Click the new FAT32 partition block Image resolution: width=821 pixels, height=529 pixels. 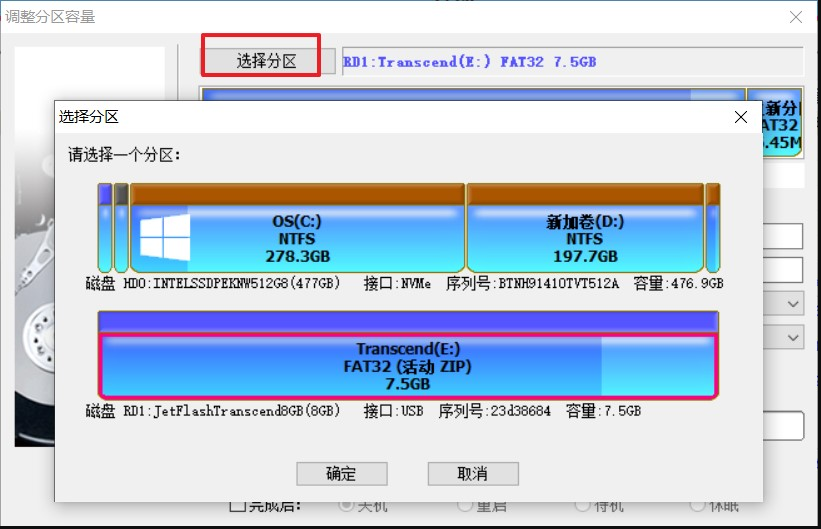pyautogui.click(x=780, y=125)
